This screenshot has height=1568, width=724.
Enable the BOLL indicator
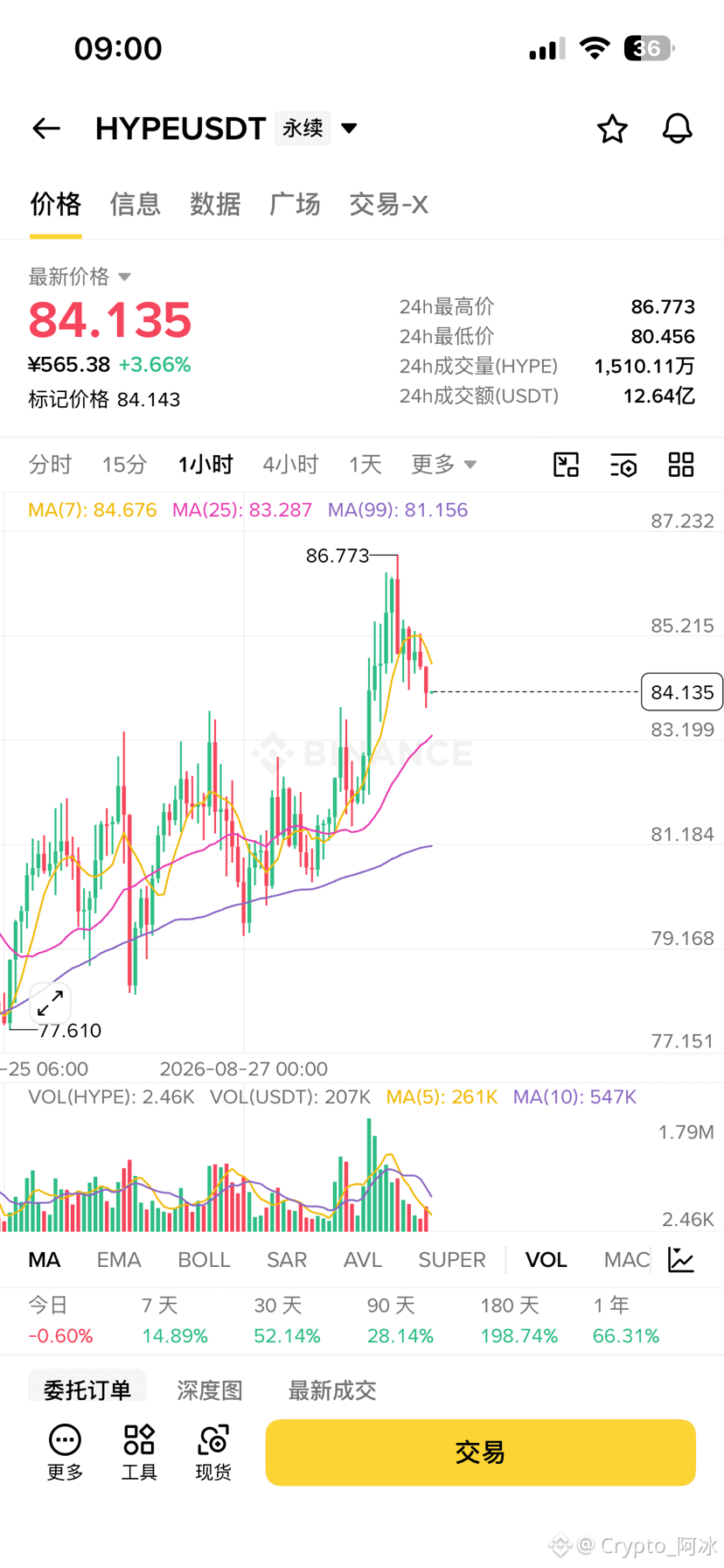pos(204,1260)
